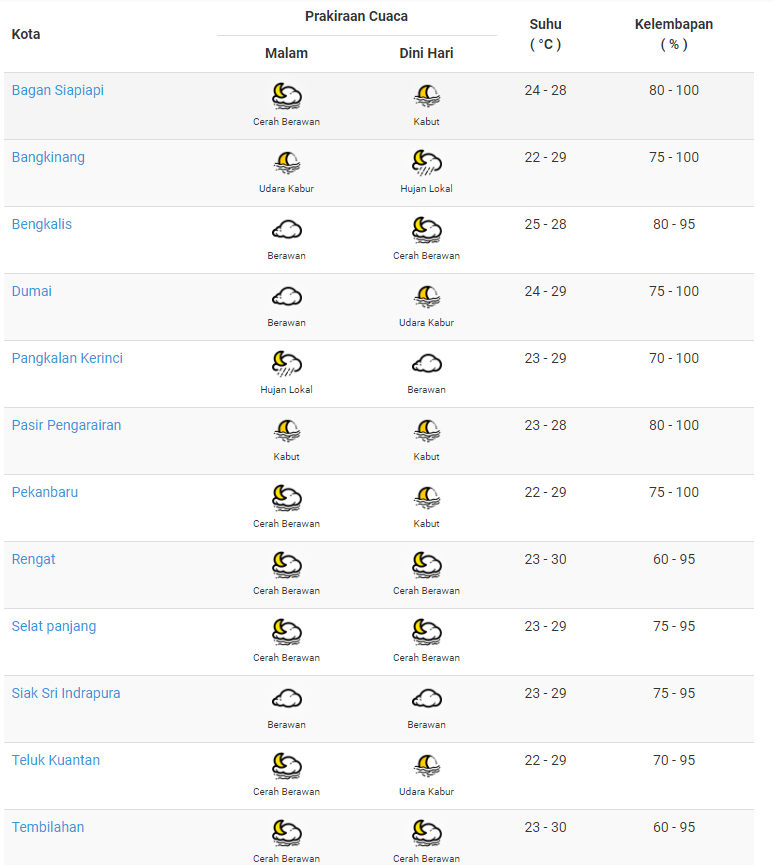Viewport: 774px width, 865px height.
Task: Open the Pekanbaru forecast link
Action: click(x=45, y=492)
